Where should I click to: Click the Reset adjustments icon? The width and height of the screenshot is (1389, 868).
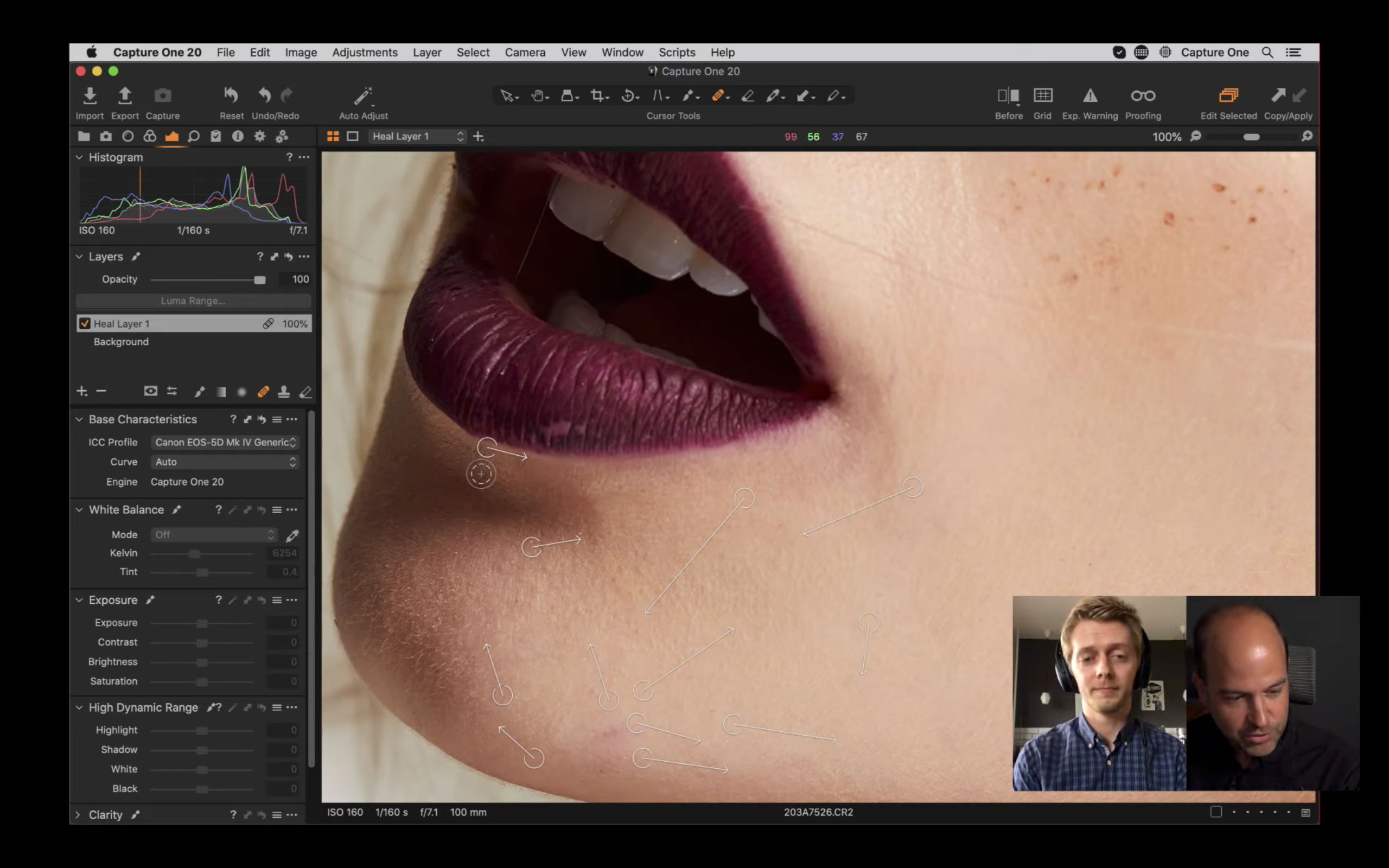pyautogui.click(x=231, y=95)
